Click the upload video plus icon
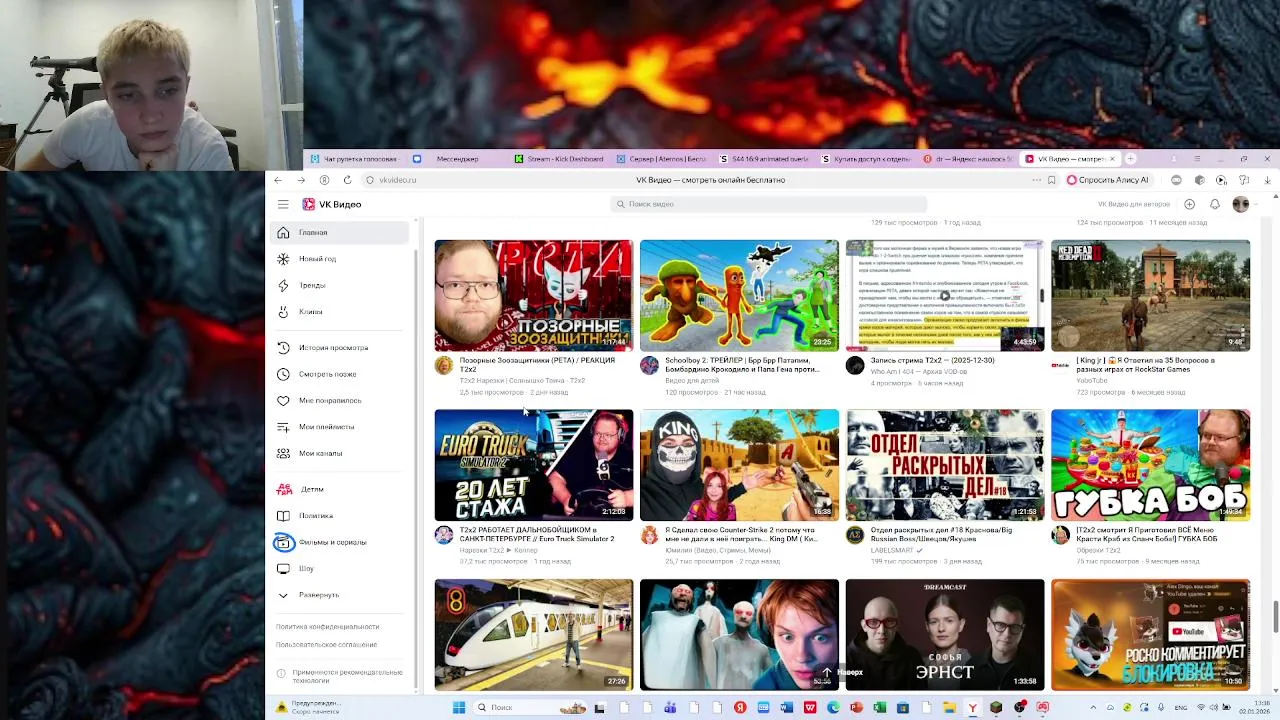The height and width of the screenshot is (720, 1280). [x=1189, y=204]
